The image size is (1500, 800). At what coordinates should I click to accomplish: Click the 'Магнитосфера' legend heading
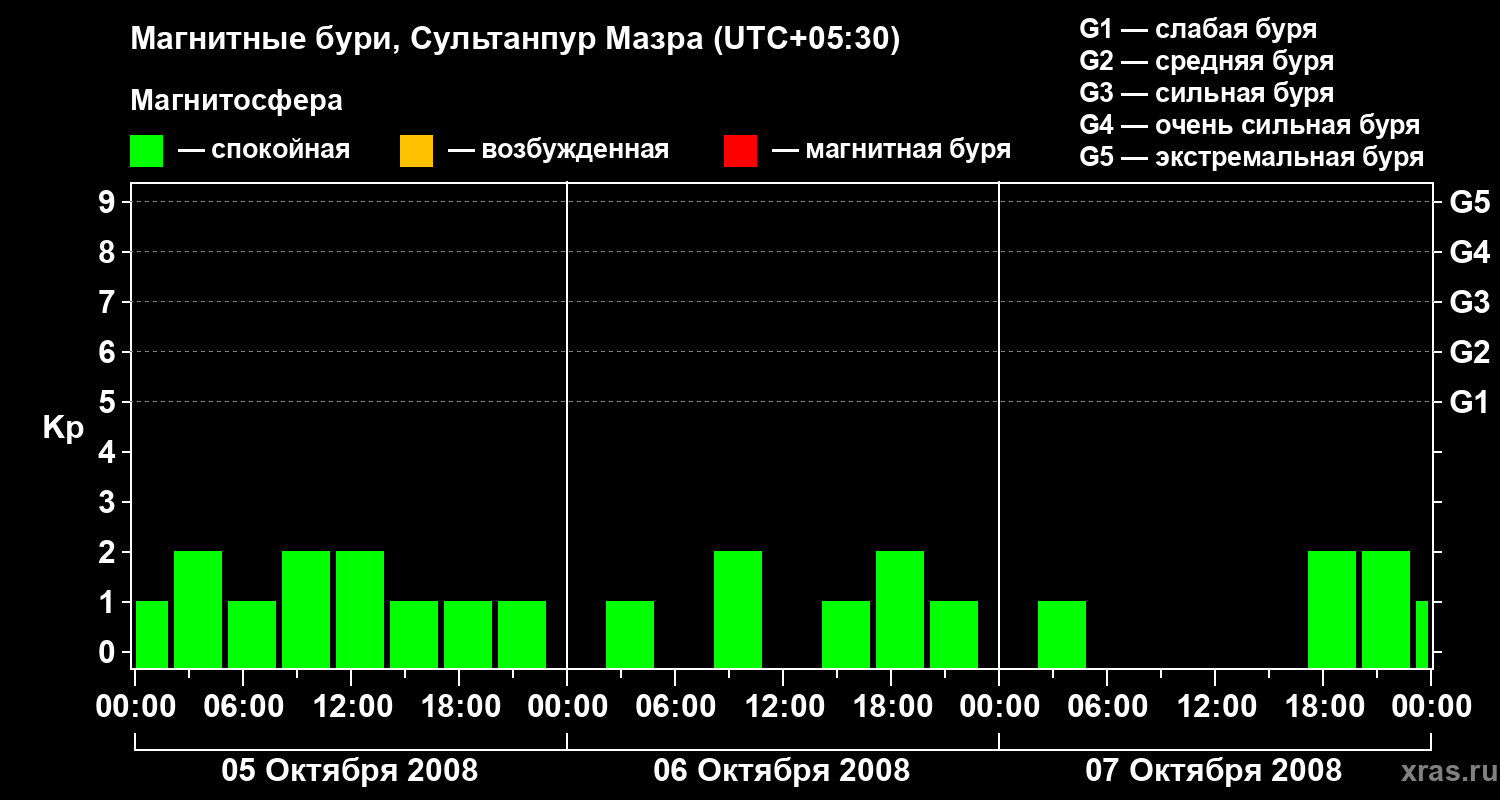237,101
